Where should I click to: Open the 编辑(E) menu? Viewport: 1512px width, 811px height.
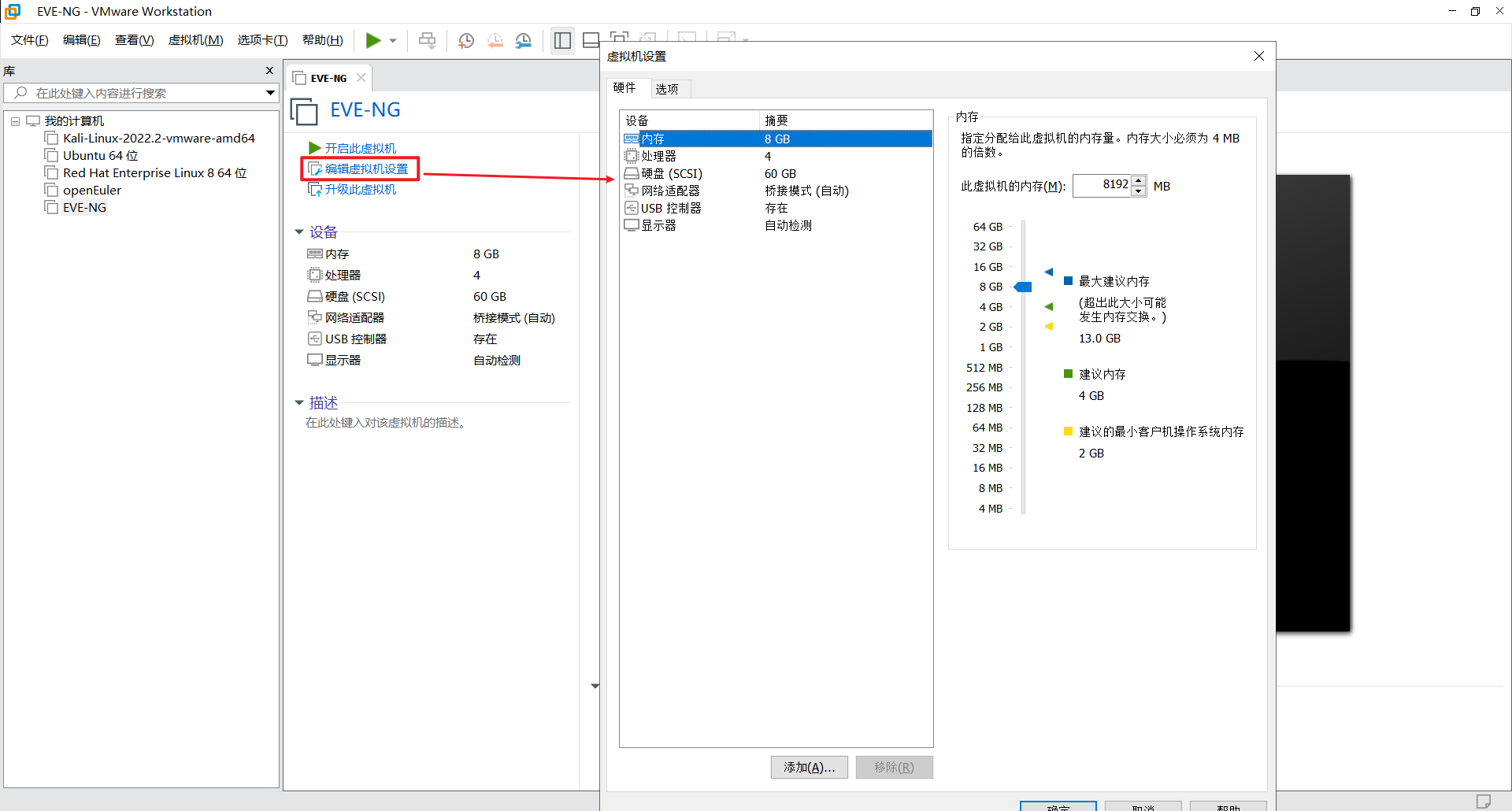(x=81, y=40)
